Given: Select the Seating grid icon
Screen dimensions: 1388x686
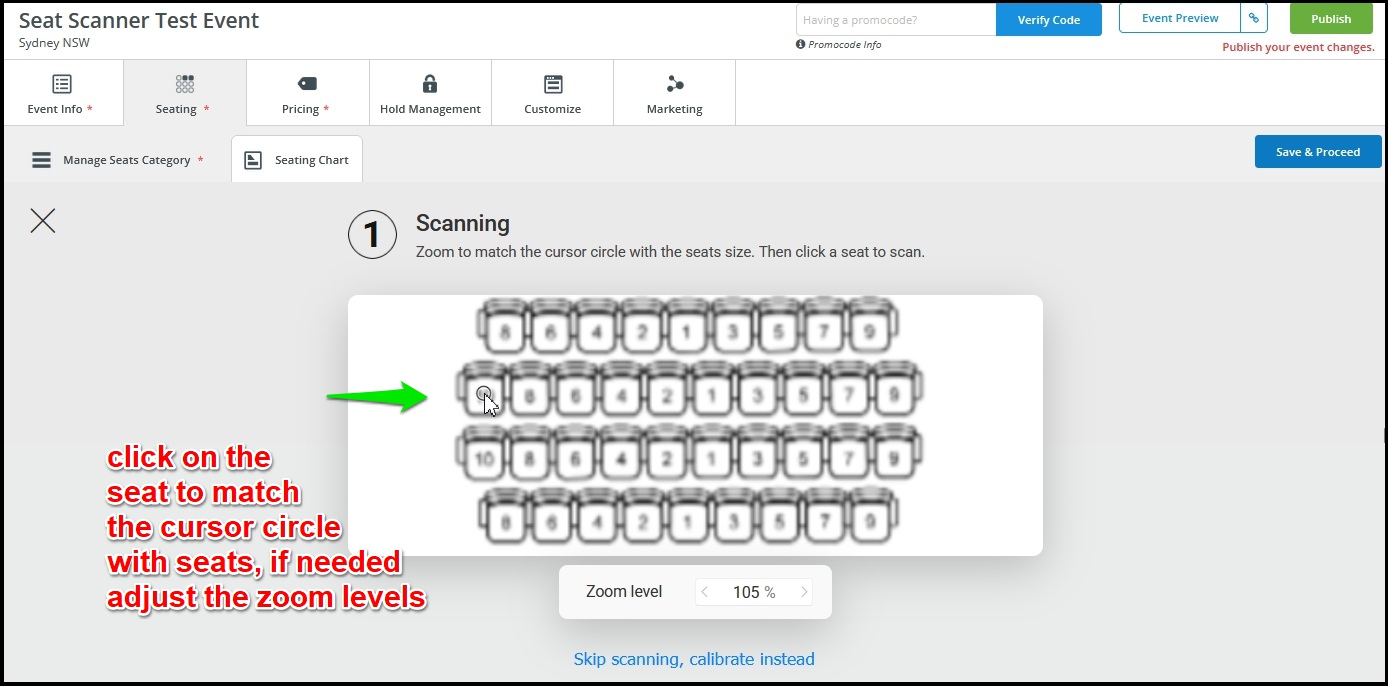Looking at the screenshot, I should [x=185, y=84].
